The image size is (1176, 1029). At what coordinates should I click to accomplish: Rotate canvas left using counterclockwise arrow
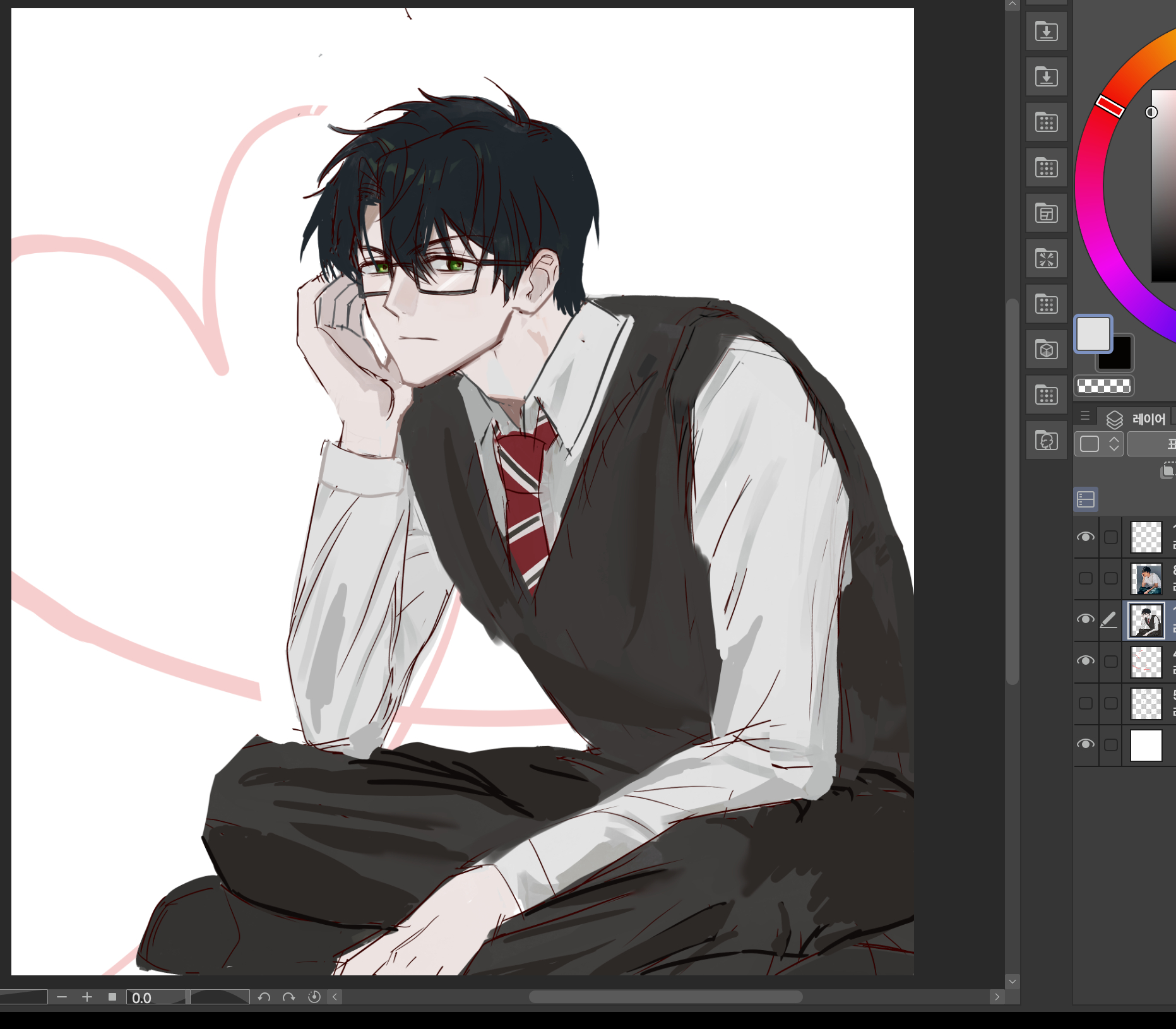[264, 997]
